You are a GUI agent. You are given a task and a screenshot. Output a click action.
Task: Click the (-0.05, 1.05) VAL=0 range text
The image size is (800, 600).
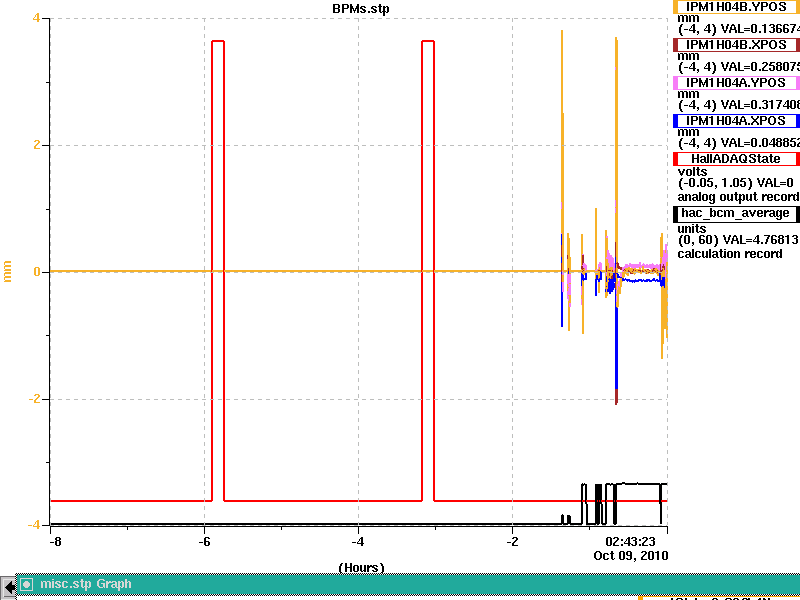tap(736, 183)
